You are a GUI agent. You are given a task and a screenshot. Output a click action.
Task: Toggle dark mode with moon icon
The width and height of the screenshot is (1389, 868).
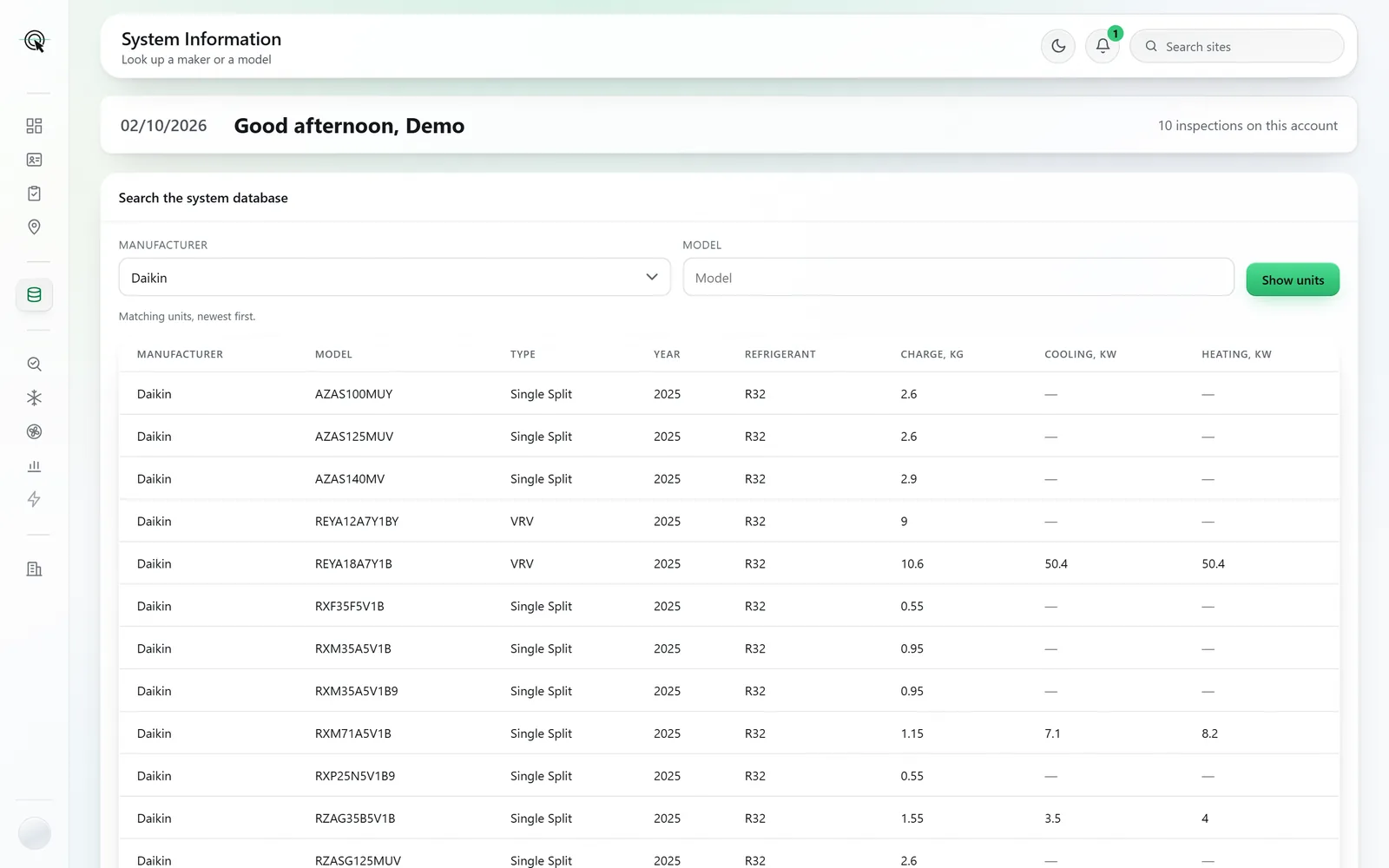pos(1058,46)
